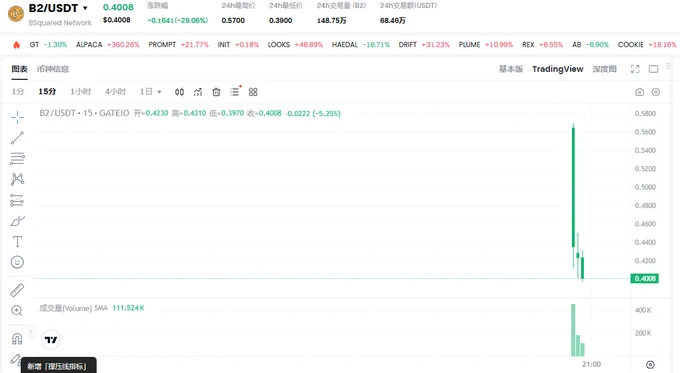Open the indicators chart icon

tap(198, 92)
